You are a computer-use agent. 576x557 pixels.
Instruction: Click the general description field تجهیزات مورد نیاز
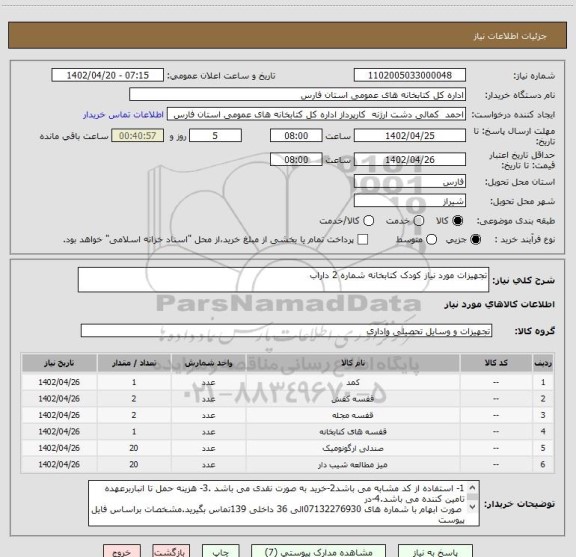283,280
